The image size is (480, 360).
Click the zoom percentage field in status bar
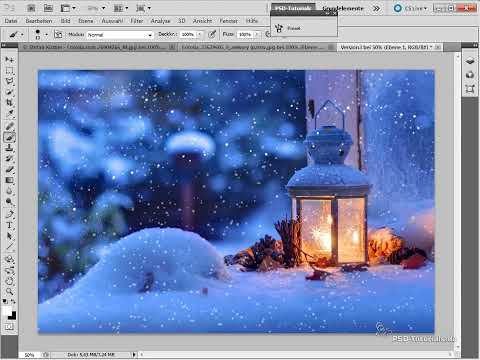pyautogui.click(x=29, y=355)
